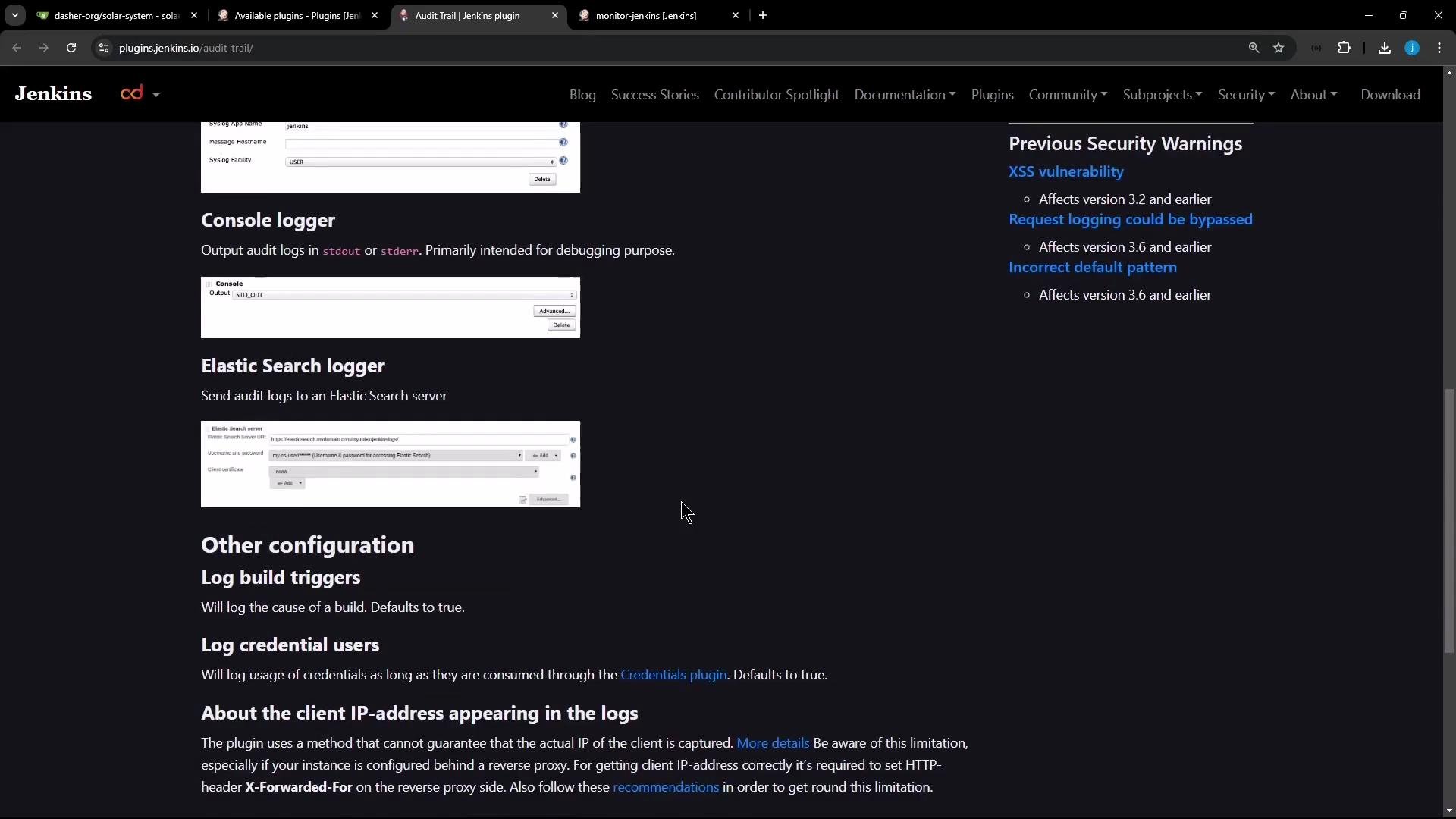Open the More details link
The width and height of the screenshot is (1456, 819).
pos(773,743)
